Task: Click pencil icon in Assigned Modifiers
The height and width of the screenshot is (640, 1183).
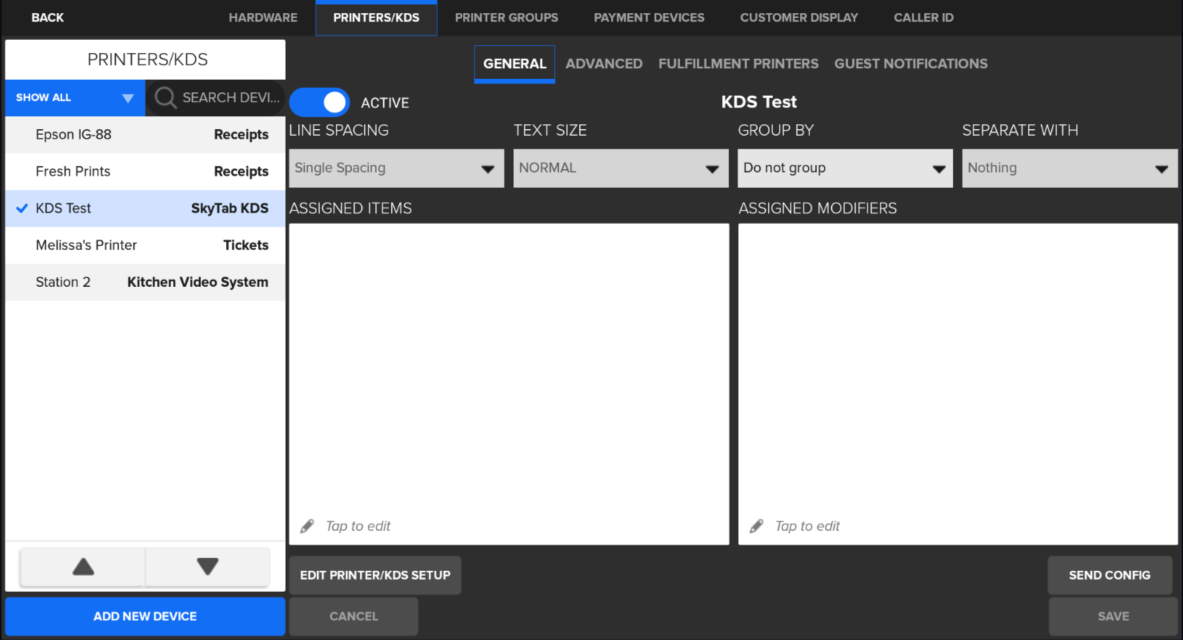Action: coord(757,526)
